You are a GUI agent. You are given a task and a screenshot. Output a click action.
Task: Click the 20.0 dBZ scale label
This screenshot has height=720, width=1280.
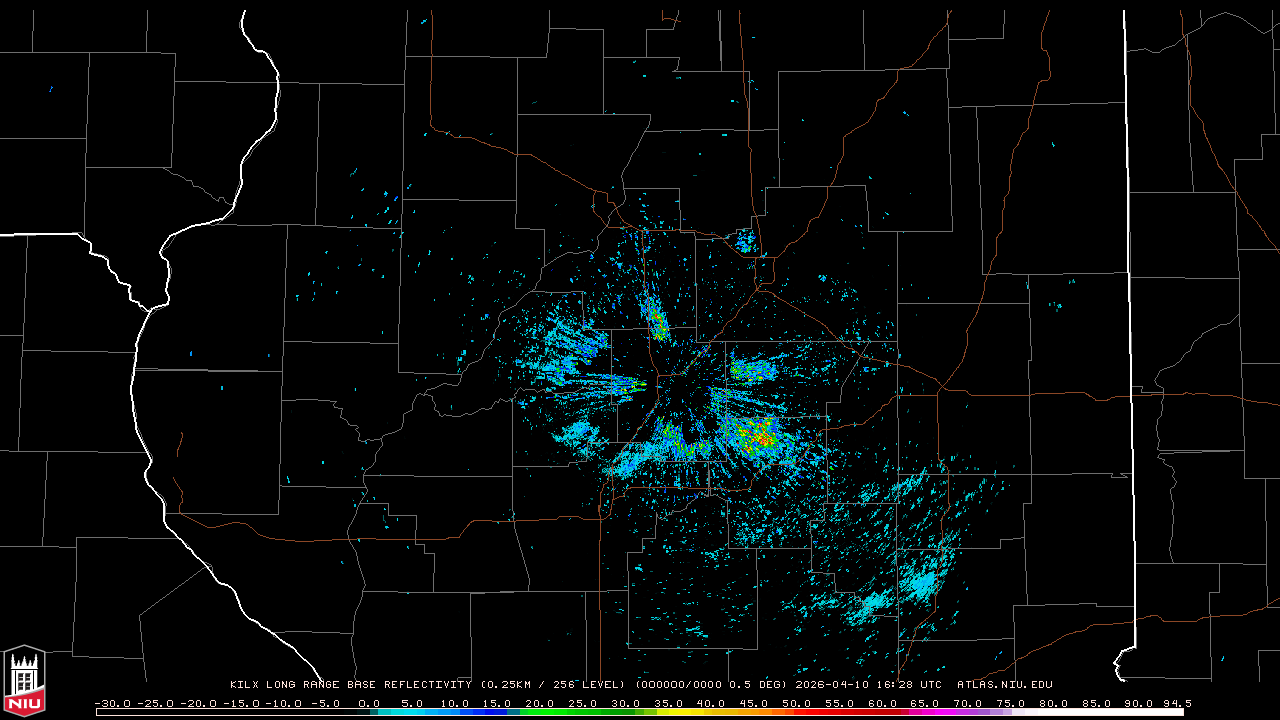pos(541,703)
